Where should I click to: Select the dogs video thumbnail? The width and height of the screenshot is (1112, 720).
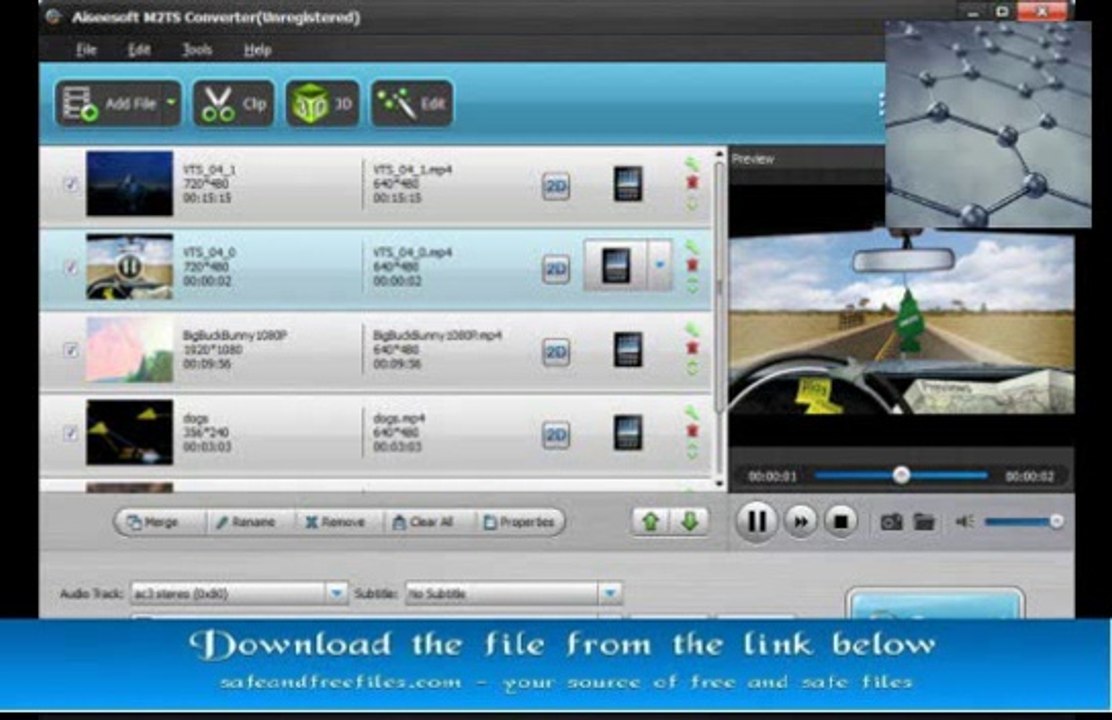click(x=129, y=432)
